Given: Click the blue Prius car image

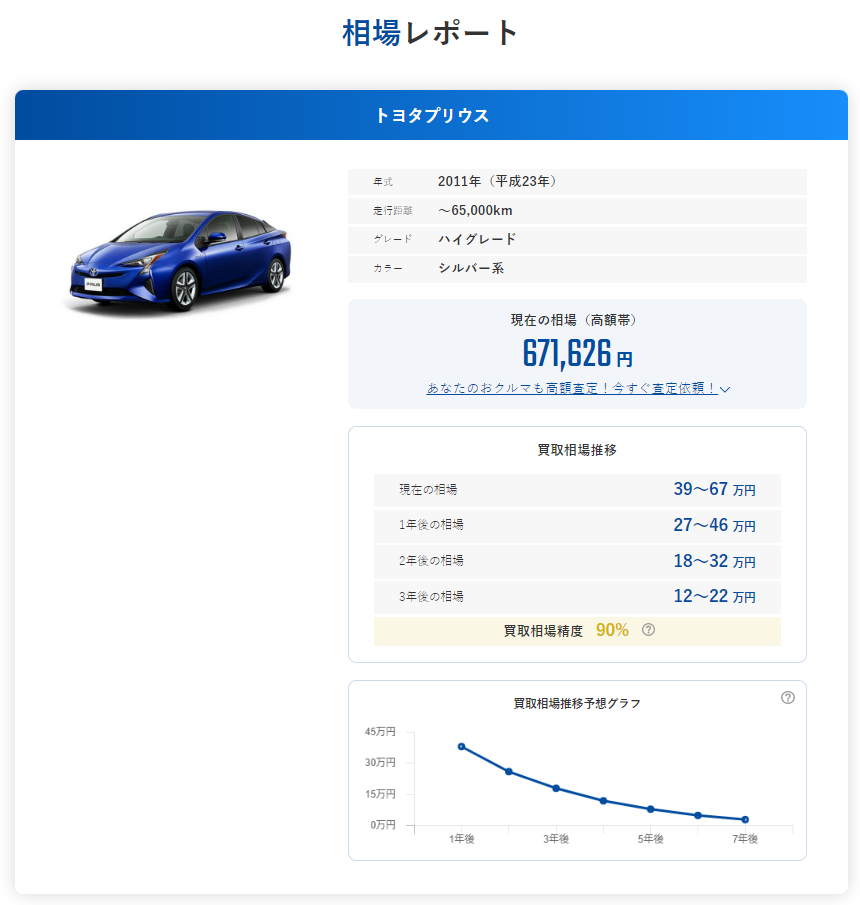Looking at the screenshot, I should [180, 262].
